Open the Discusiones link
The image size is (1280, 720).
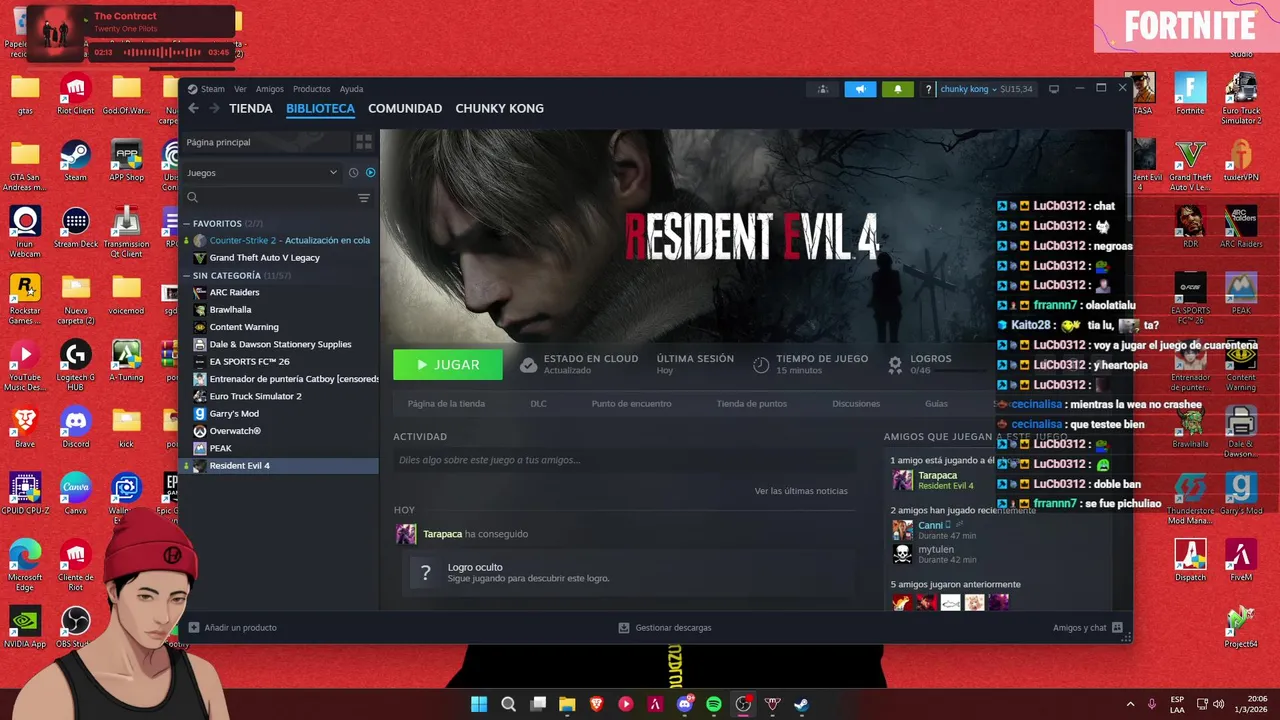coord(856,404)
